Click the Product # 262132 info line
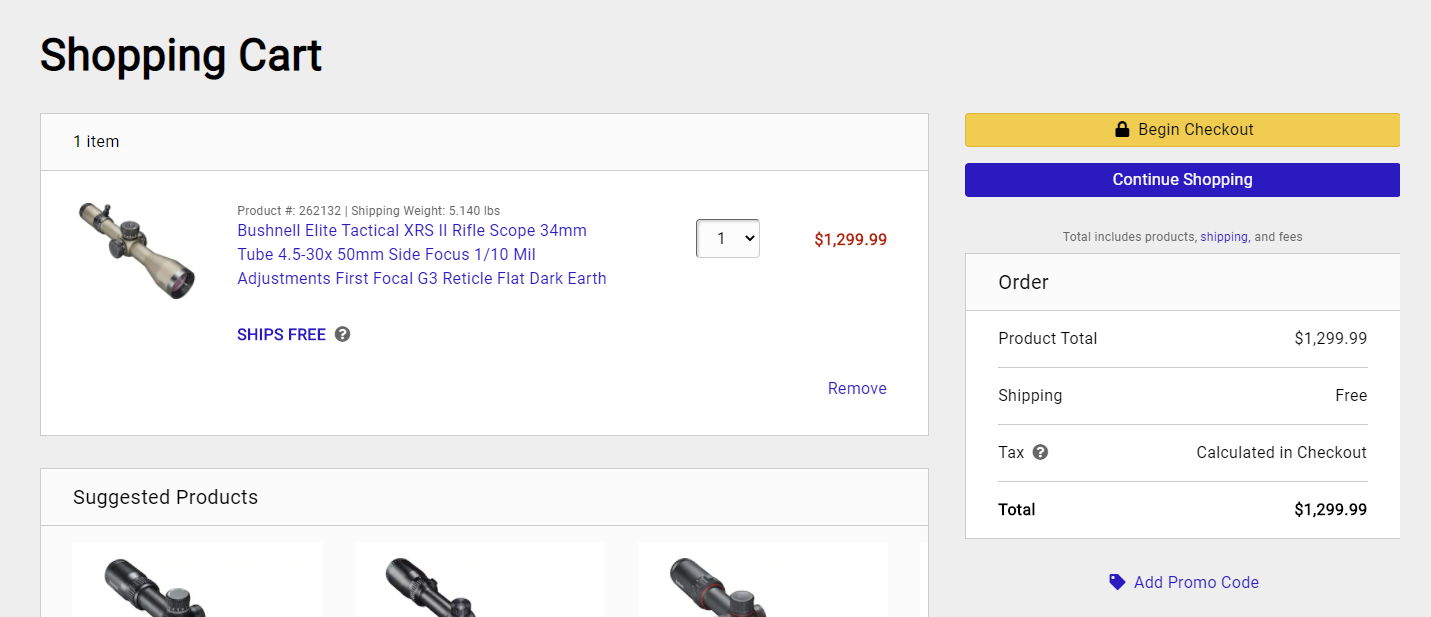1431x617 pixels. pos(368,211)
